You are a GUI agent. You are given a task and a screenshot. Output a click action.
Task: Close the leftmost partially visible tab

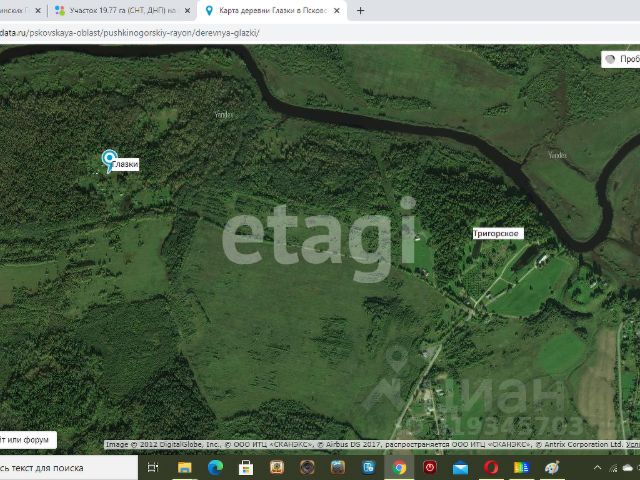(38, 11)
